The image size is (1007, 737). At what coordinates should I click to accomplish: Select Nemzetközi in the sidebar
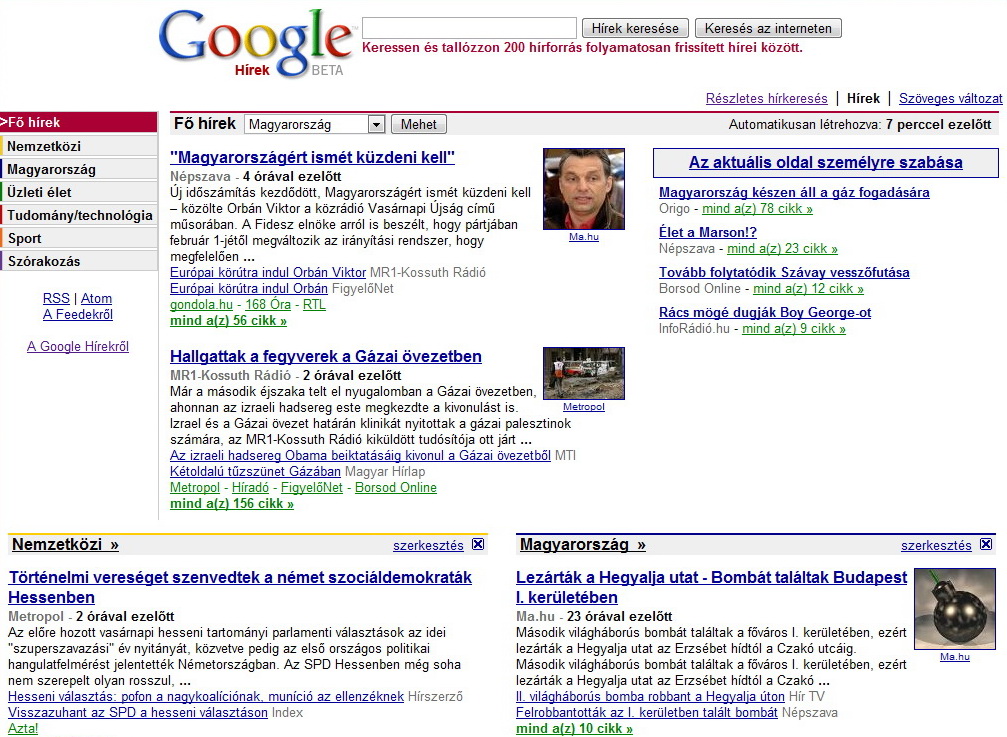point(78,146)
